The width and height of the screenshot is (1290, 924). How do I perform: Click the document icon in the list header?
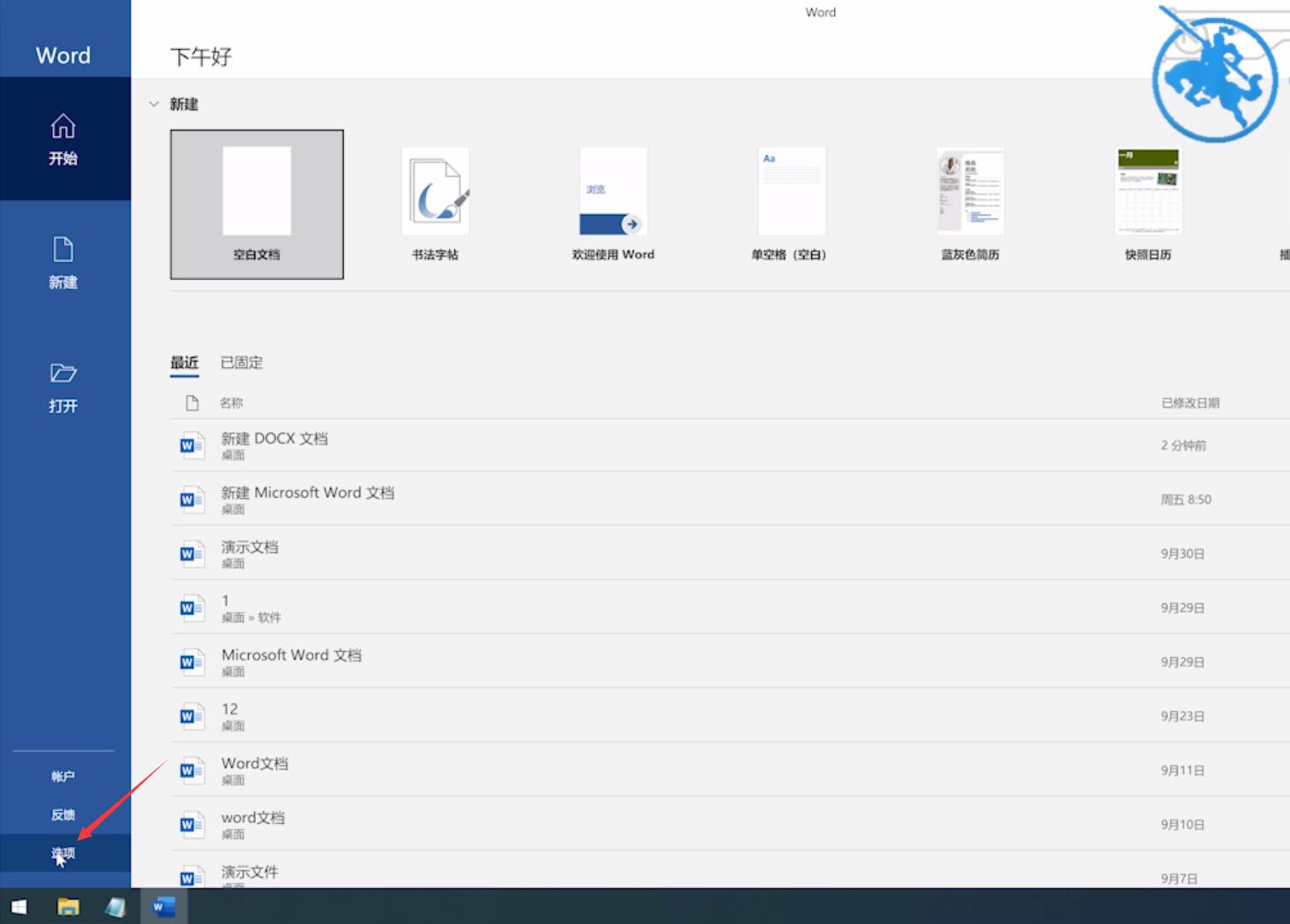[192, 403]
